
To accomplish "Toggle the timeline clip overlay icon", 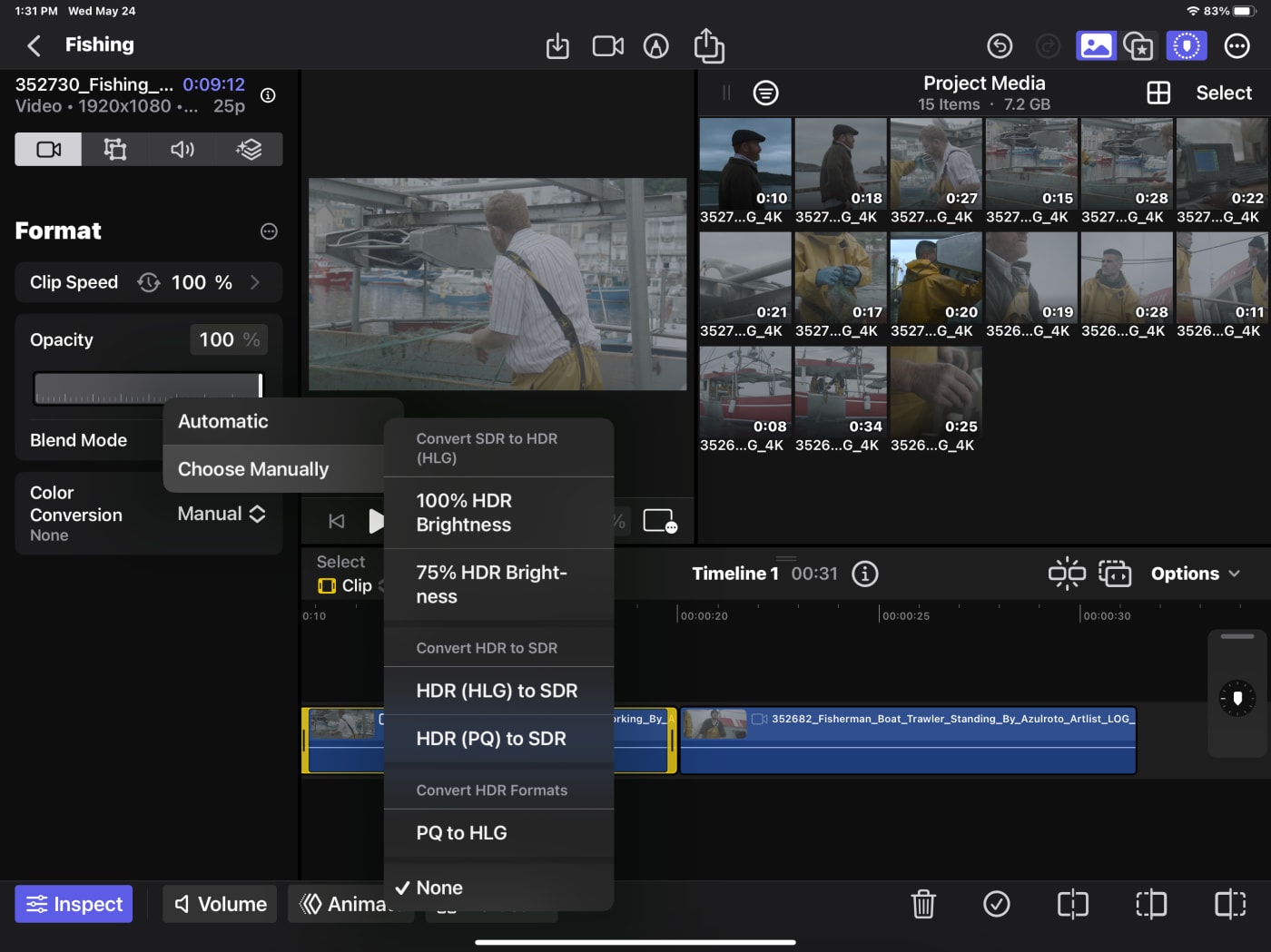I will tap(1115, 574).
